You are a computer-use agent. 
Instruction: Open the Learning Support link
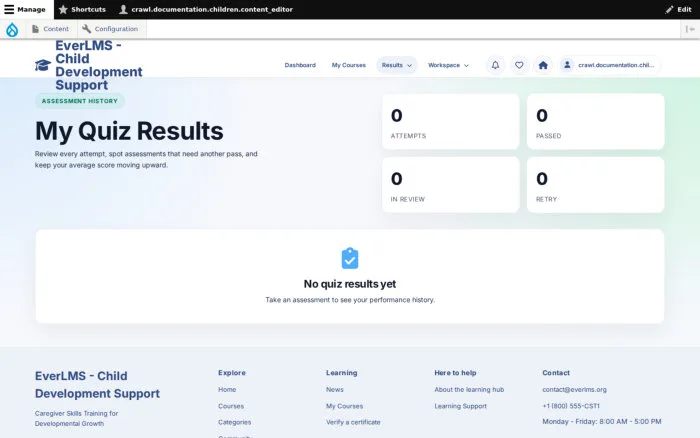461,406
